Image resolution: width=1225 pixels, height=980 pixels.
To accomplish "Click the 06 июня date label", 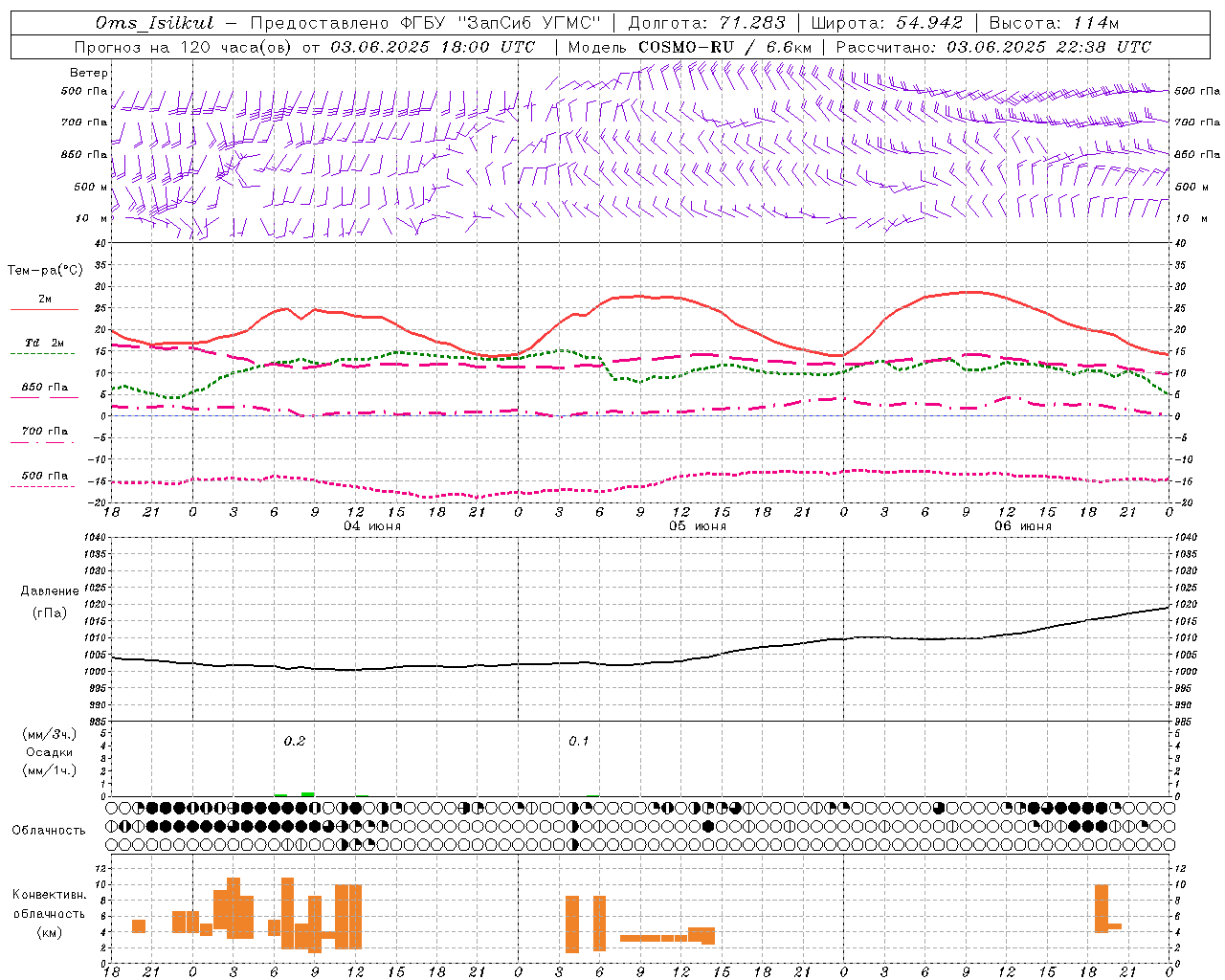I will (1023, 525).
